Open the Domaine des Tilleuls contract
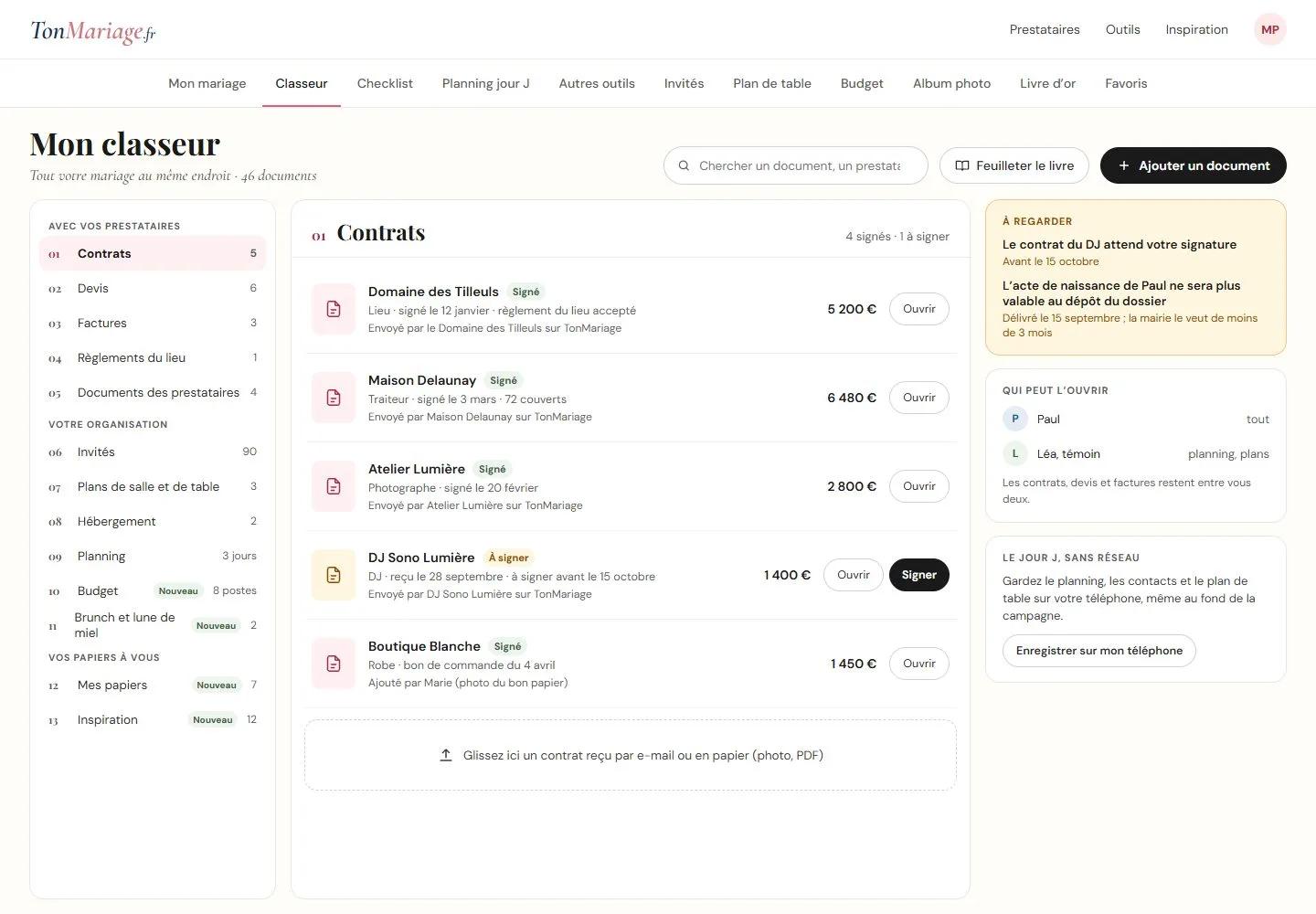 click(x=919, y=309)
